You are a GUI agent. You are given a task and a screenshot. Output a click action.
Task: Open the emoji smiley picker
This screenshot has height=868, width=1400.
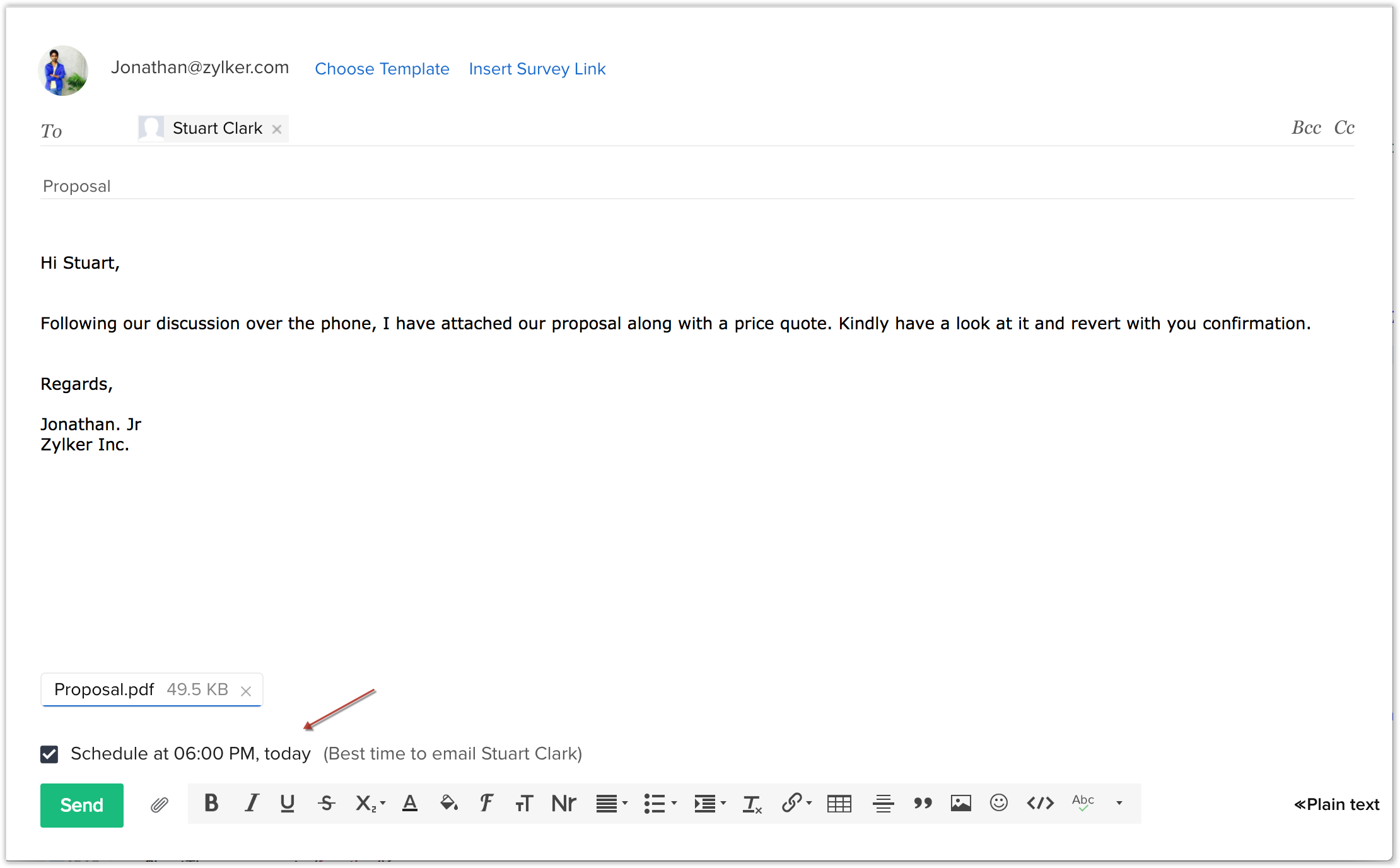(x=998, y=802)
